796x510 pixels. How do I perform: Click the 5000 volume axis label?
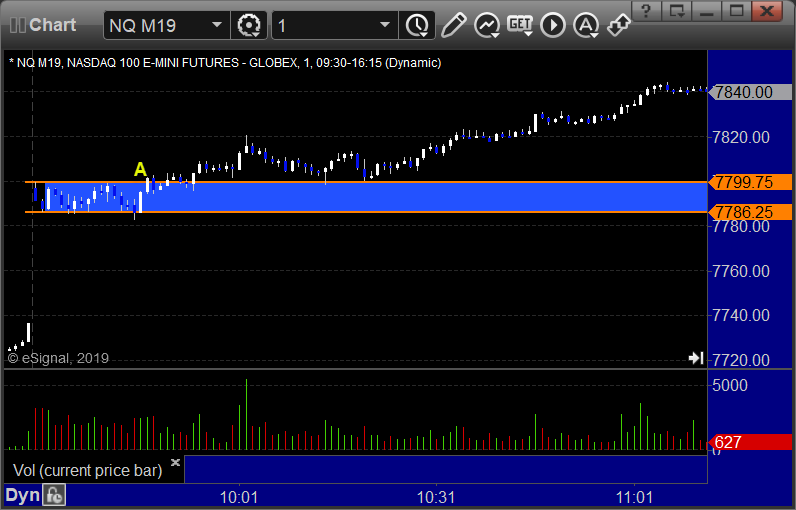[730, 385]
